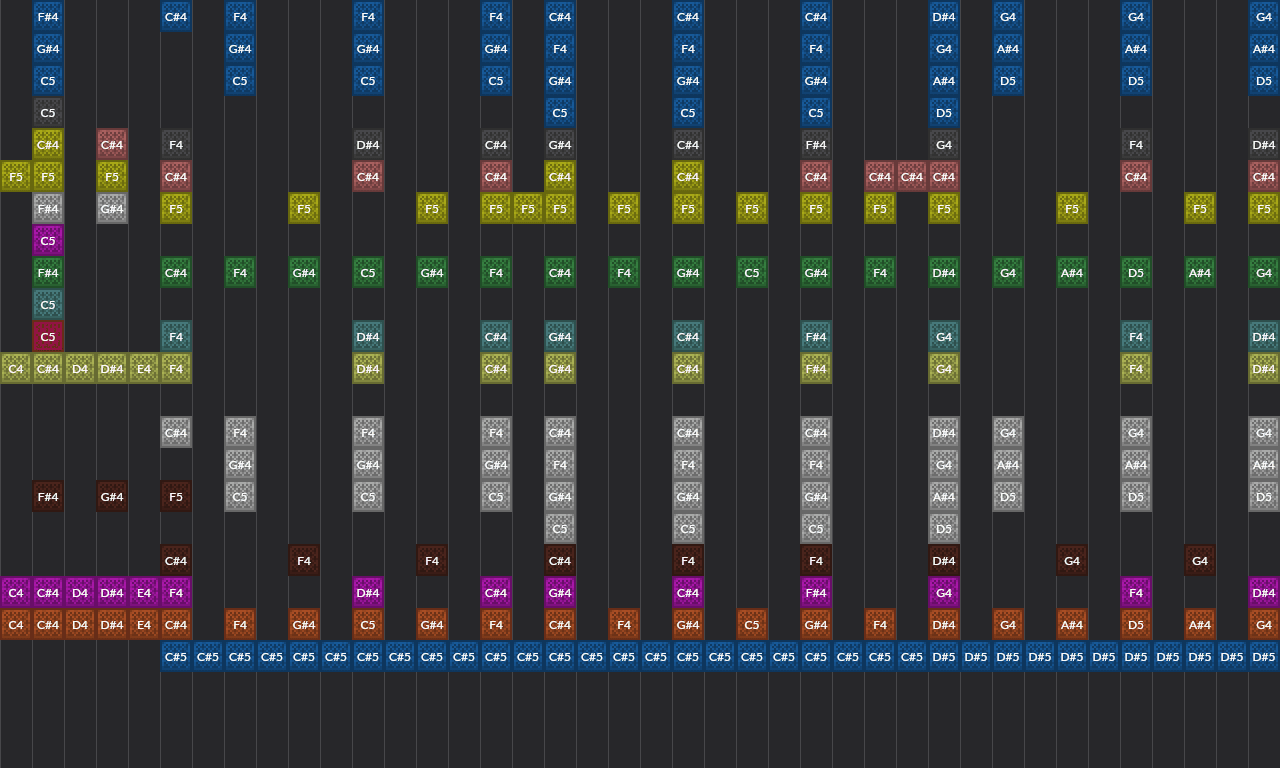Click the teal G4 note block

944,337
